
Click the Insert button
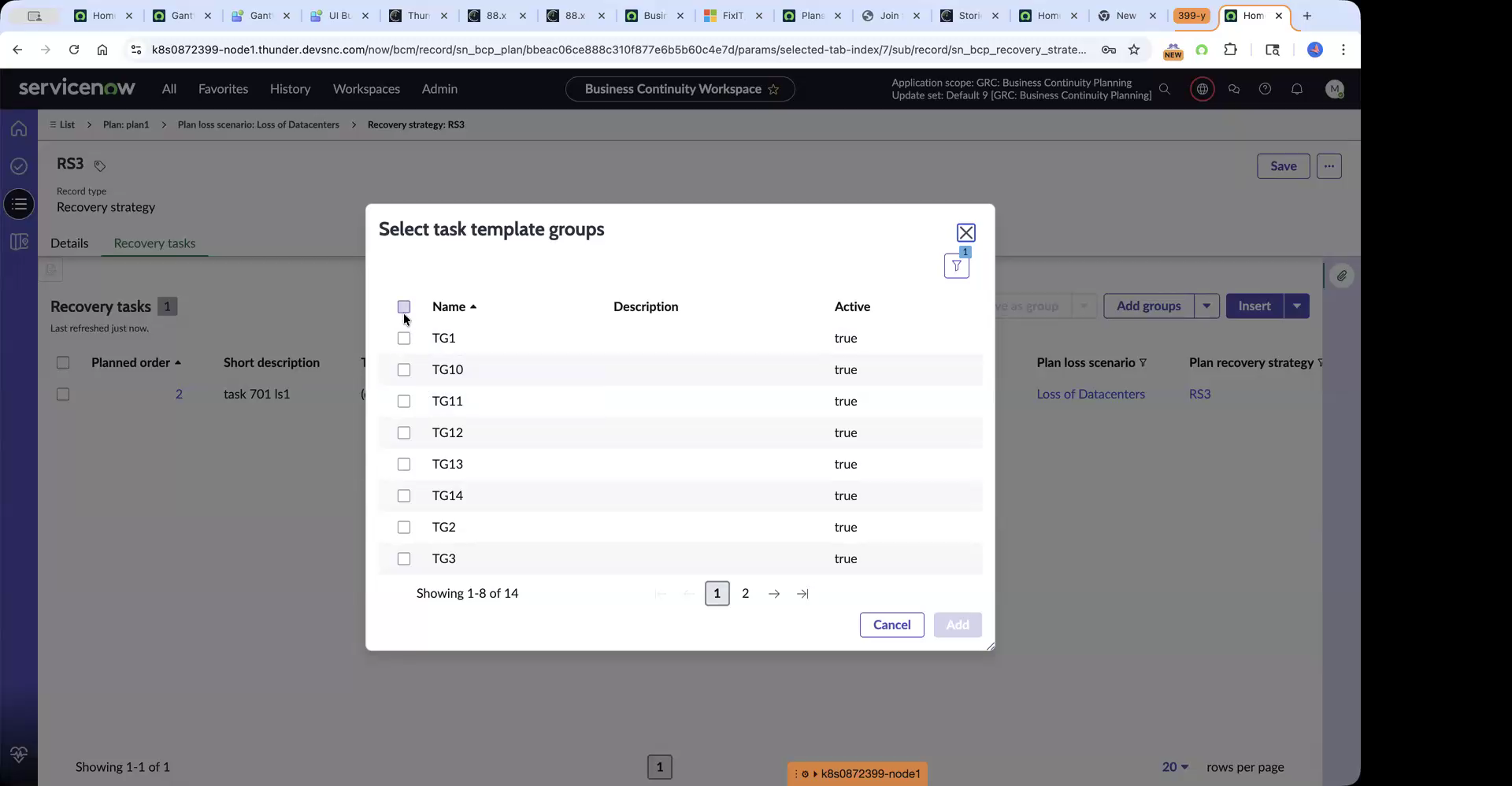click(1254, 306)
